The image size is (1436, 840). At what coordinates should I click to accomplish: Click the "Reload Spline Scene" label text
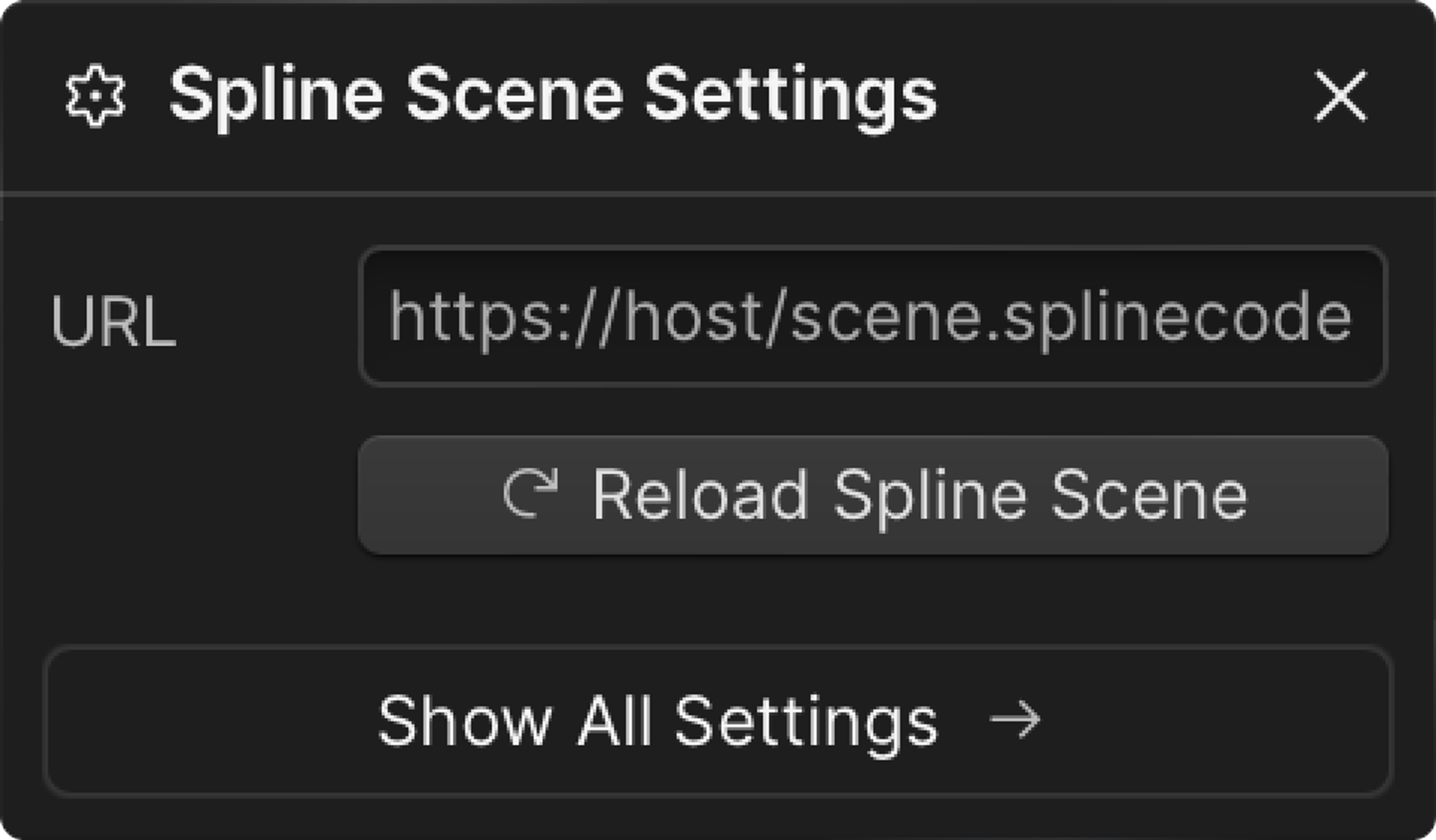(x=919, y=495)
